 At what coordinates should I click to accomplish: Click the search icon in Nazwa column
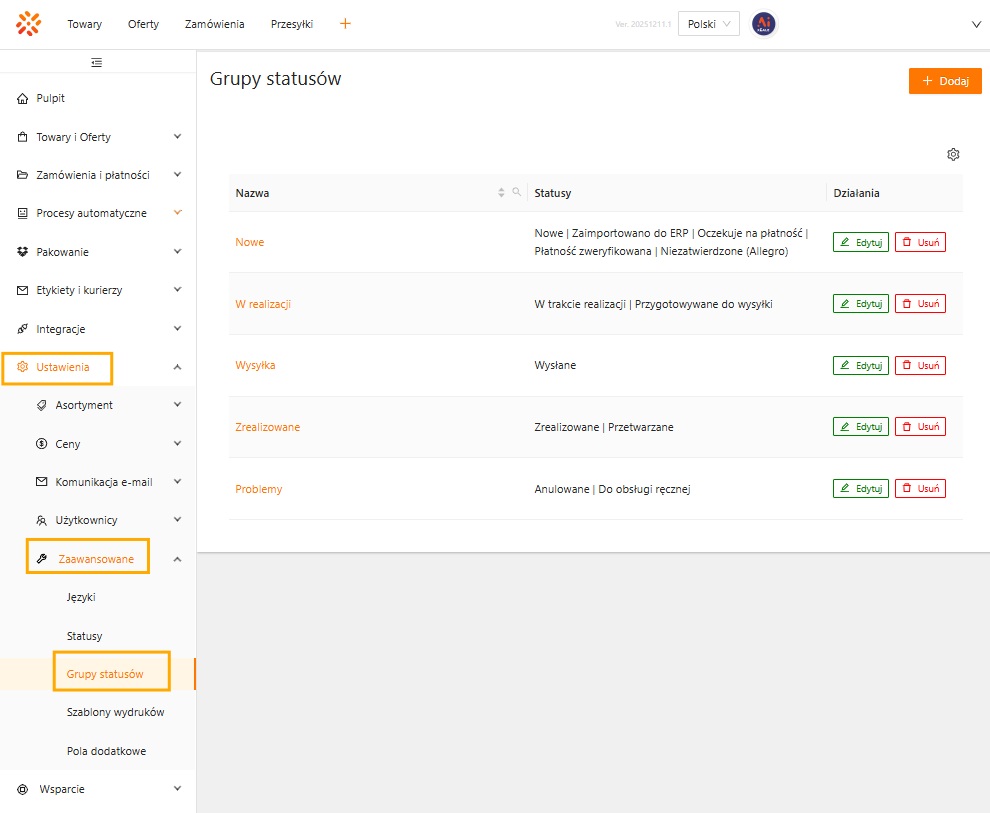pyautogui.click(x=517, y=192)
